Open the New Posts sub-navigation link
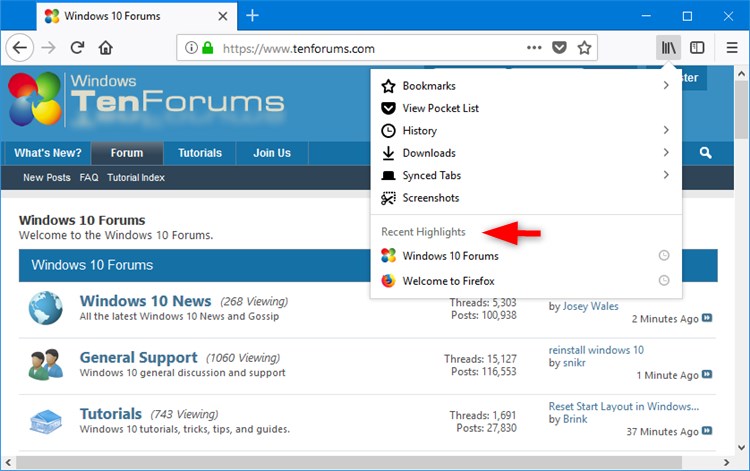The width and height of the screenshot is (750, 471). click(47, 177)
